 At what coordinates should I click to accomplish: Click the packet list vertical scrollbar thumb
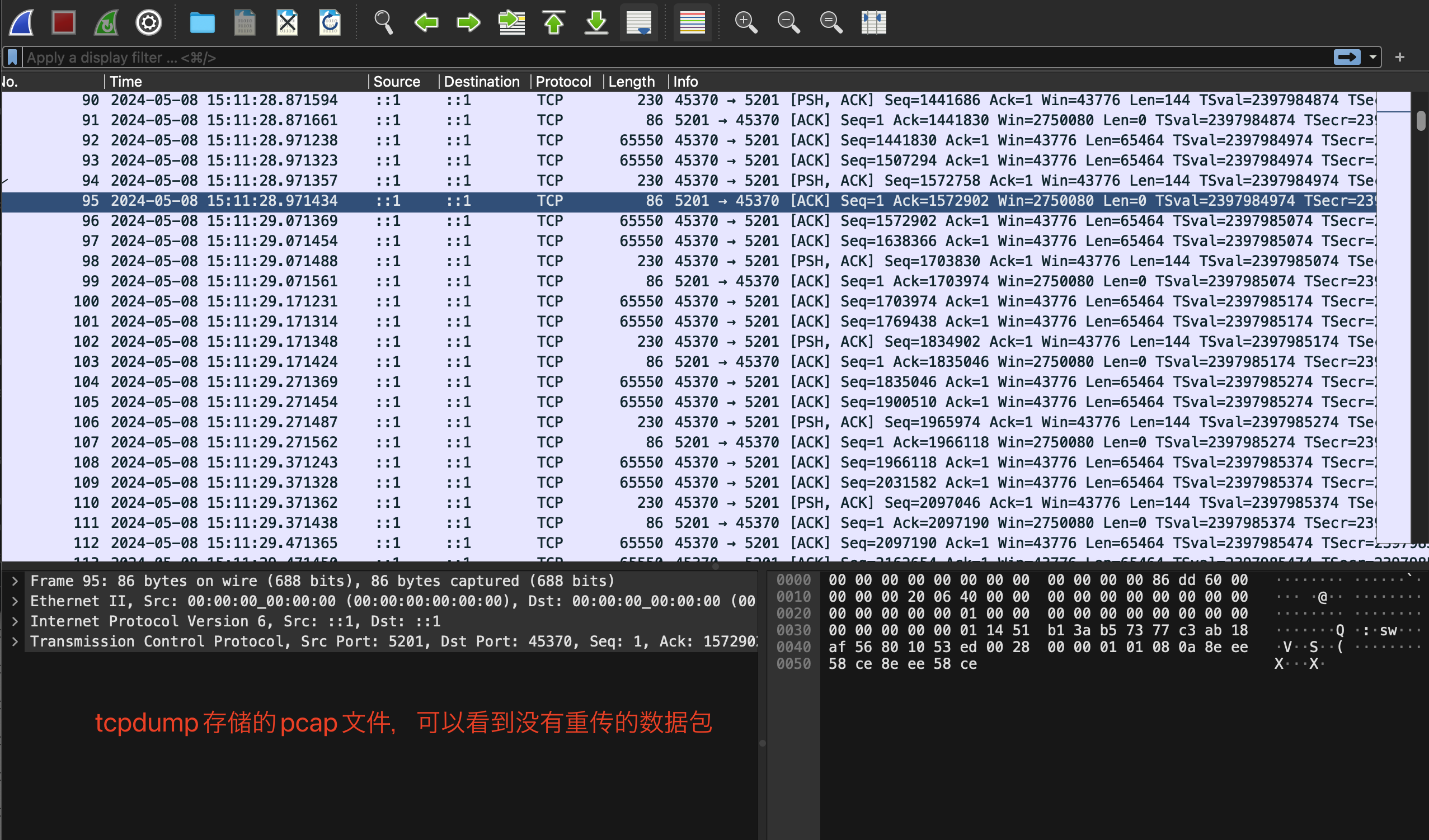1421,121
